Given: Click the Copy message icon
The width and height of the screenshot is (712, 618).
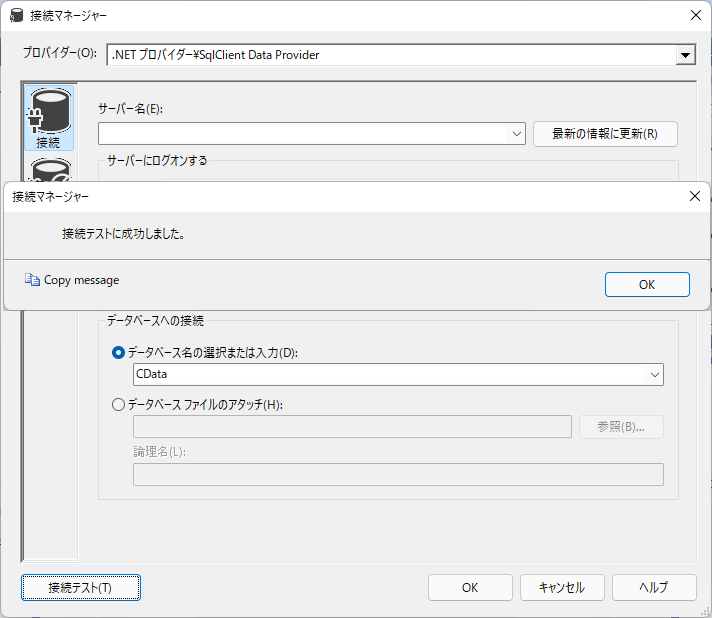Looking at the screenshot, I should coord(32,280).
